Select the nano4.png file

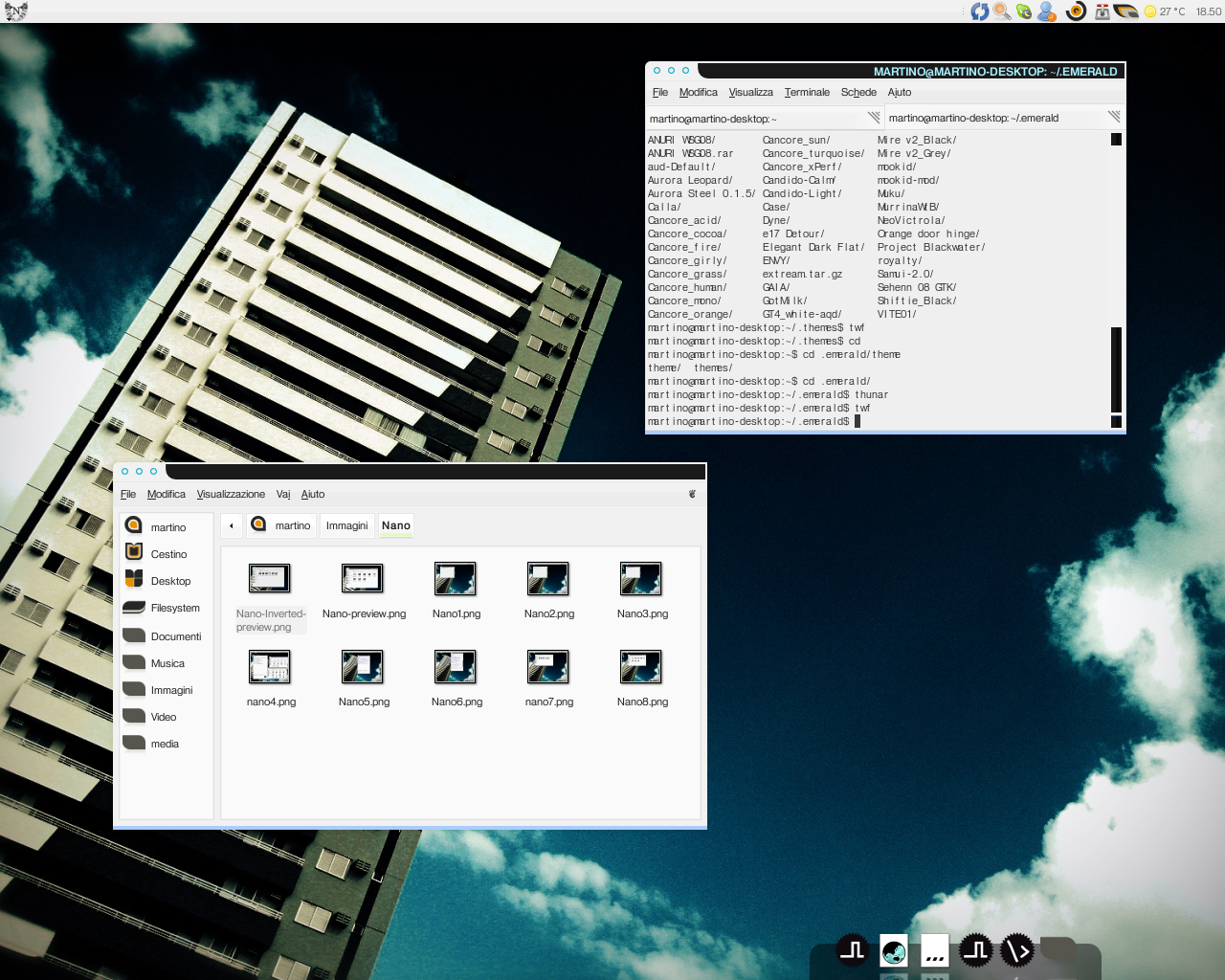(x=270, y=679)
